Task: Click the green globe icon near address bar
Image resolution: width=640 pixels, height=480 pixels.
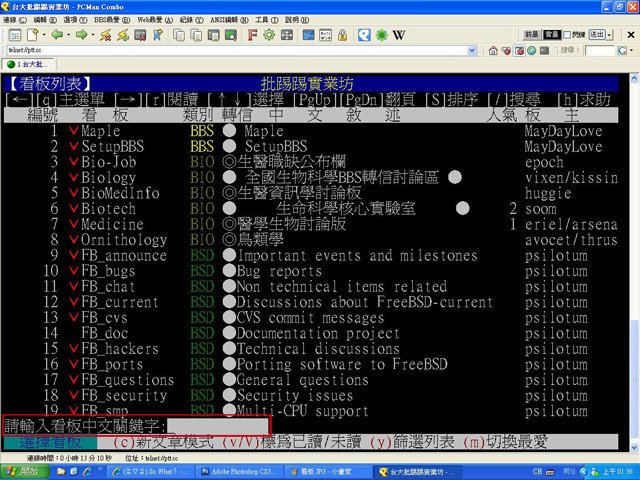Action: pyautogui.click(x=531, y=51)
